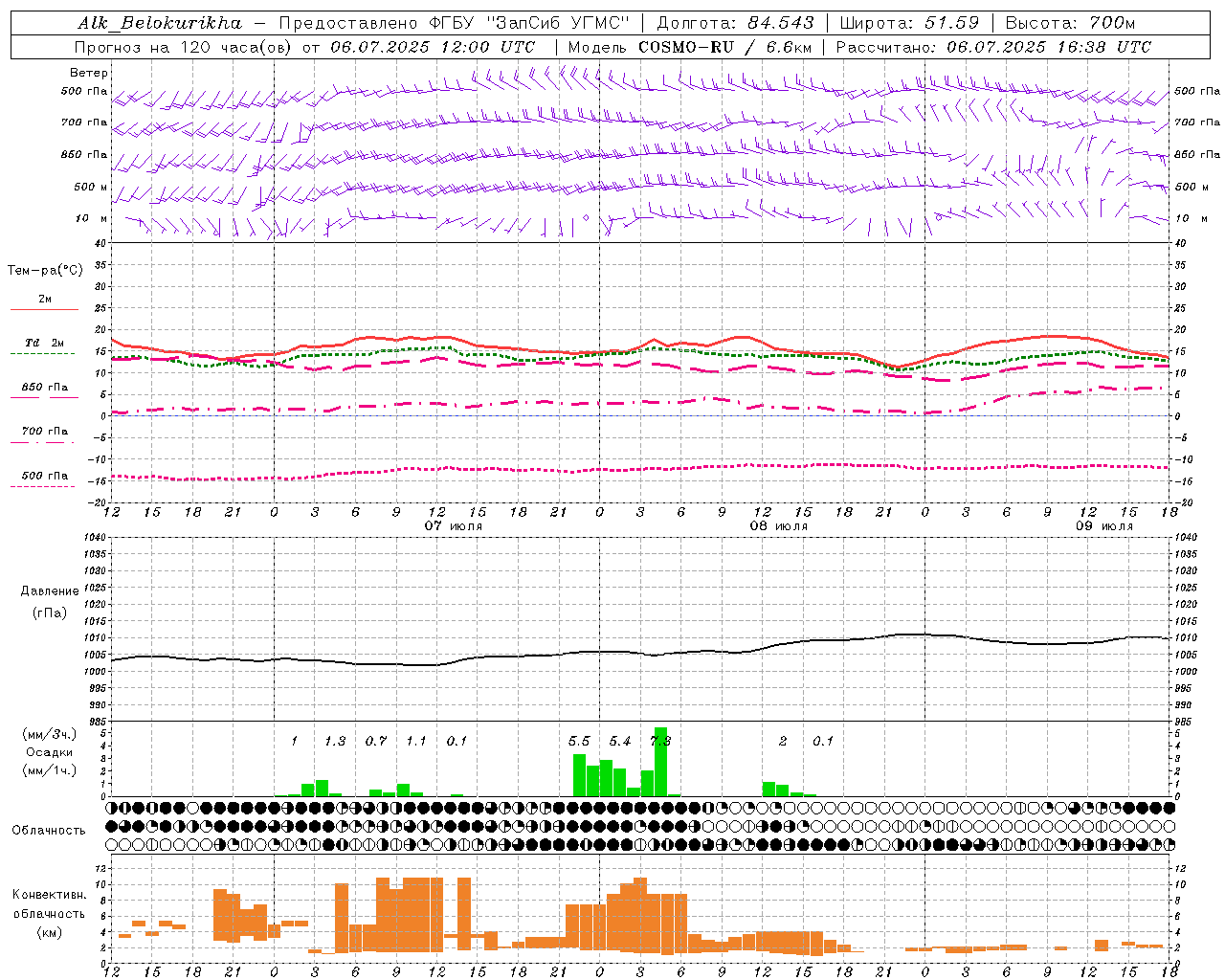Click the 3-hour precipitation value 1.3
Image resolution: width=1225 pixels, height=980 pixels.
click(335, 742)
